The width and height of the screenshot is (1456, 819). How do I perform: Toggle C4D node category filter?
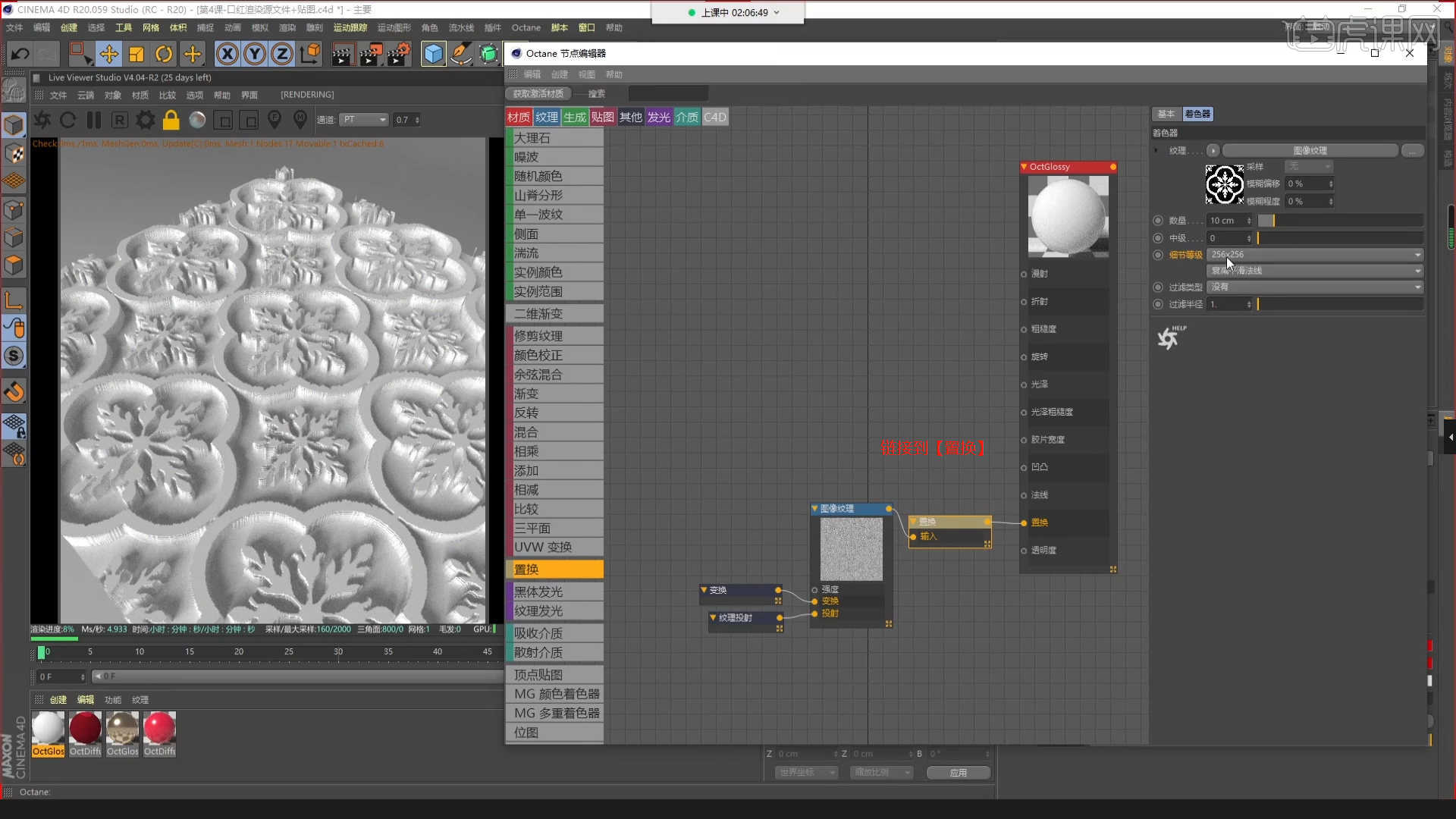(x=715, y=117)
